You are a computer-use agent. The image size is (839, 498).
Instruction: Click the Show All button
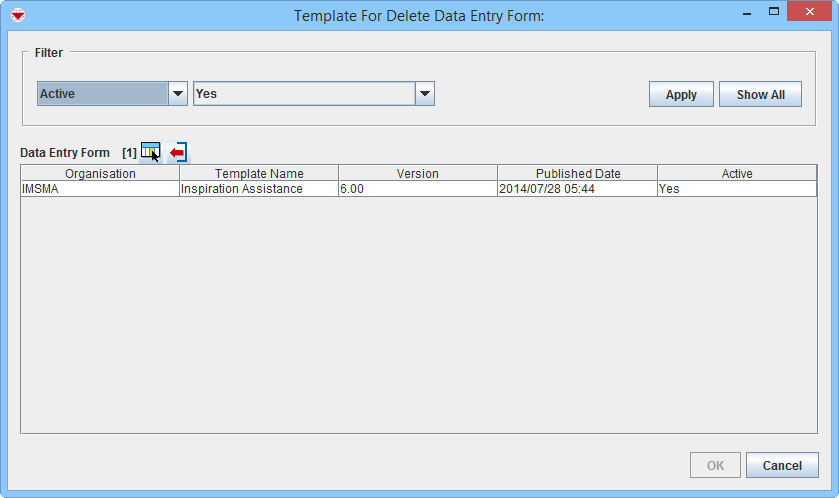coord(760,95)
